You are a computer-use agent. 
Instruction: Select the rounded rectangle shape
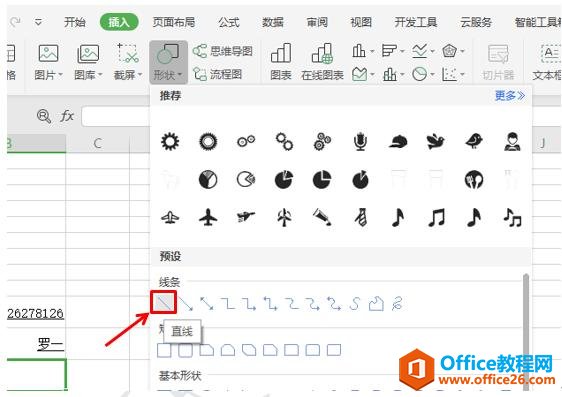[x=185, y=350]
